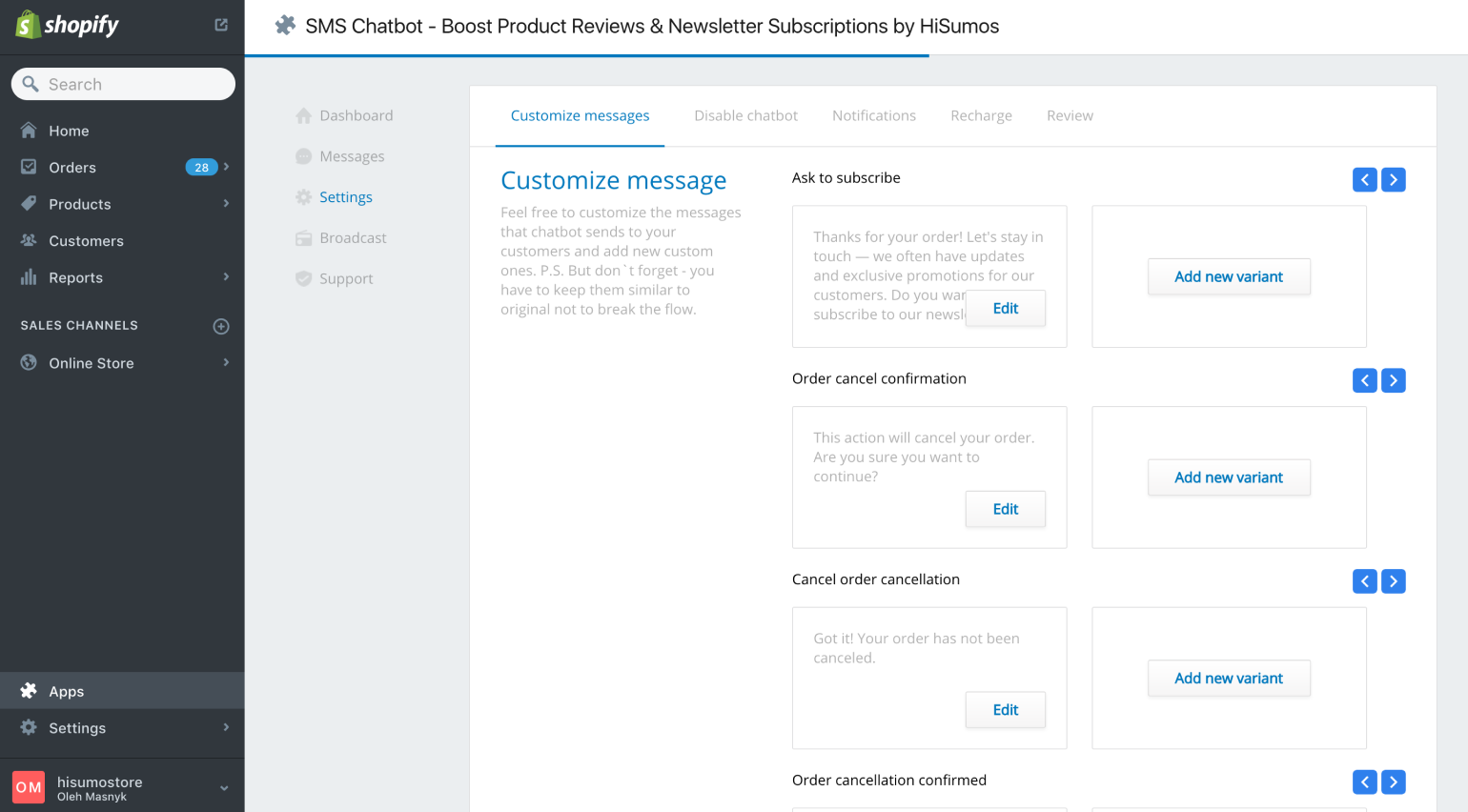Click the Reports bar chart icon
Viewport: 1468px width, 812px height.
[29, 277]
